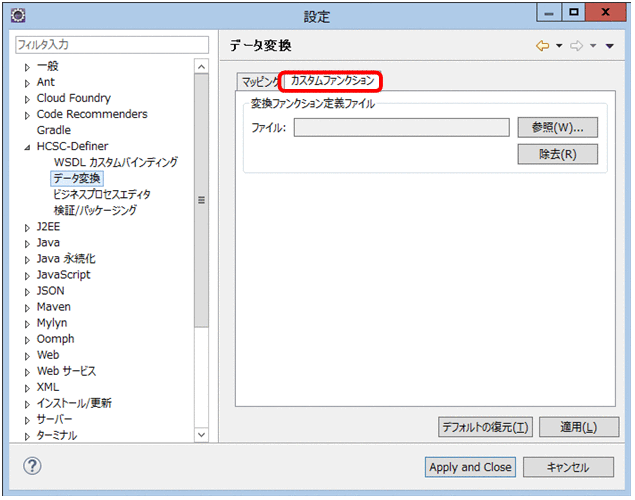Expand the Web tree node
635x500 pixels.
pos(27,356)
